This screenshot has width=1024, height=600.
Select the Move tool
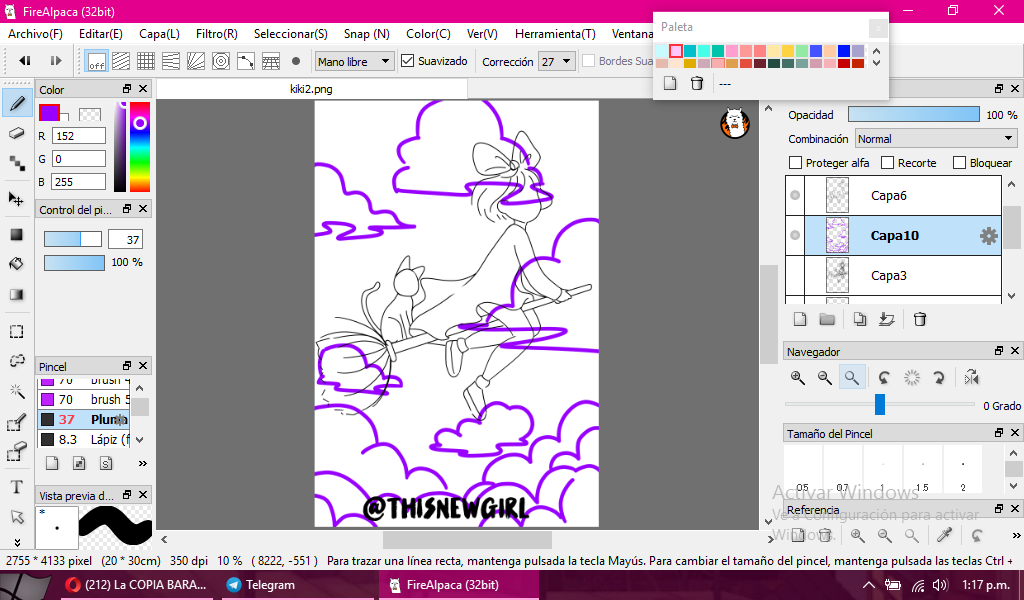(16, 199)
